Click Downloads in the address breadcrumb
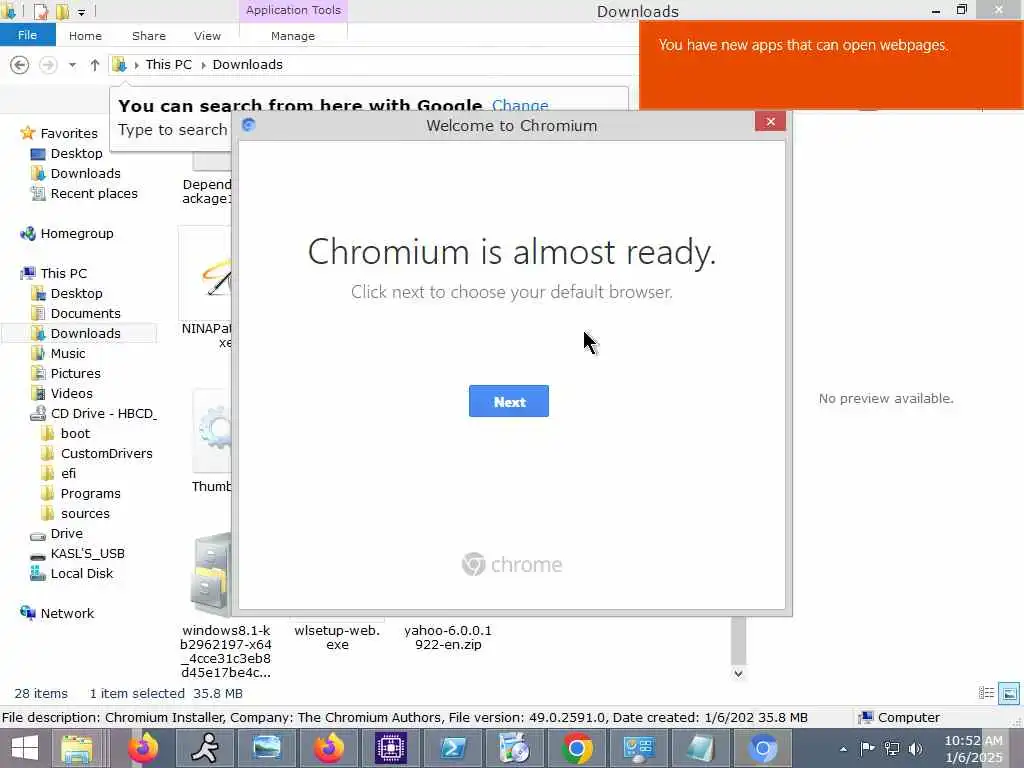This screenshot has width=1024, height=768. pos(248,64)
